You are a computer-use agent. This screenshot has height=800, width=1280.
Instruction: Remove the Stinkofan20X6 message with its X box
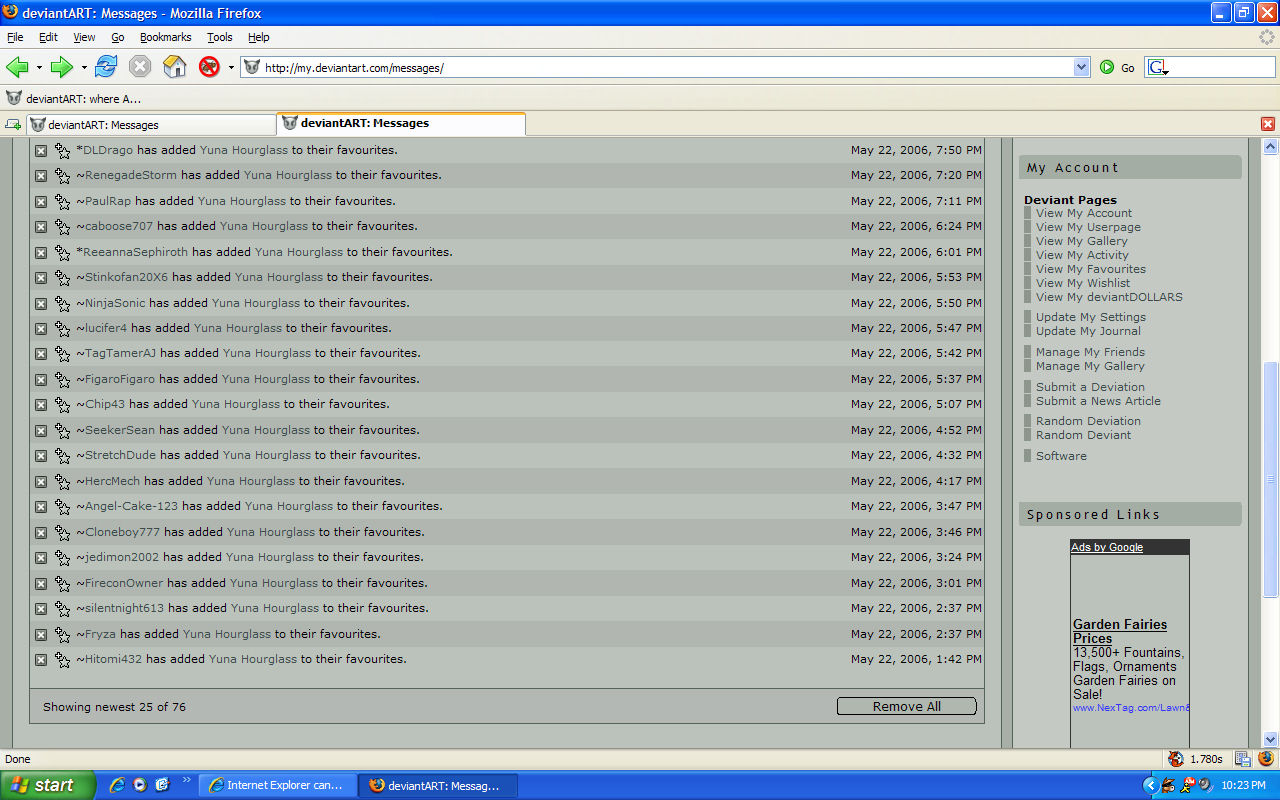41,278
